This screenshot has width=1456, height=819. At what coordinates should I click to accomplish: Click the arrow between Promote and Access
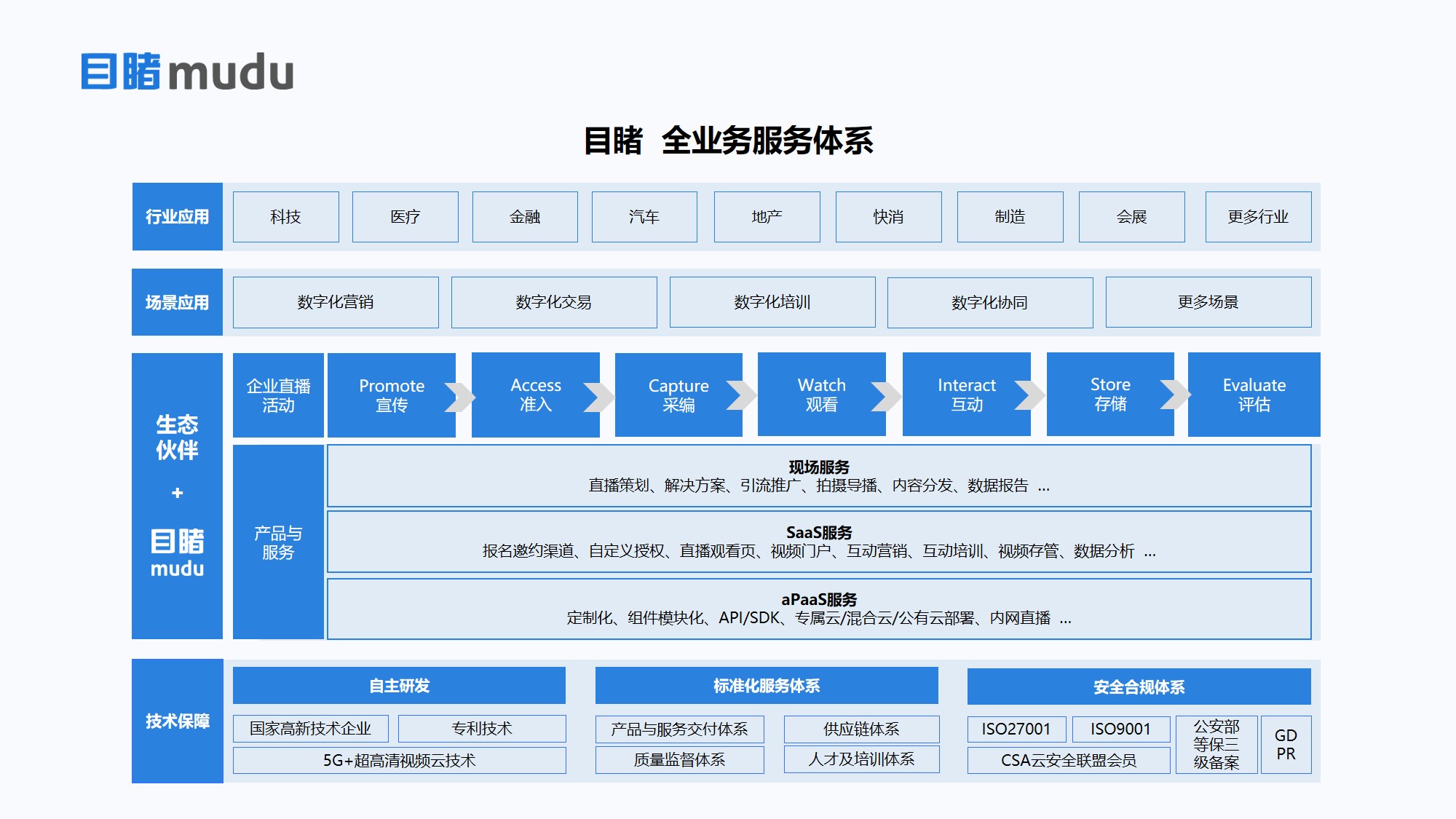(461, 397)
